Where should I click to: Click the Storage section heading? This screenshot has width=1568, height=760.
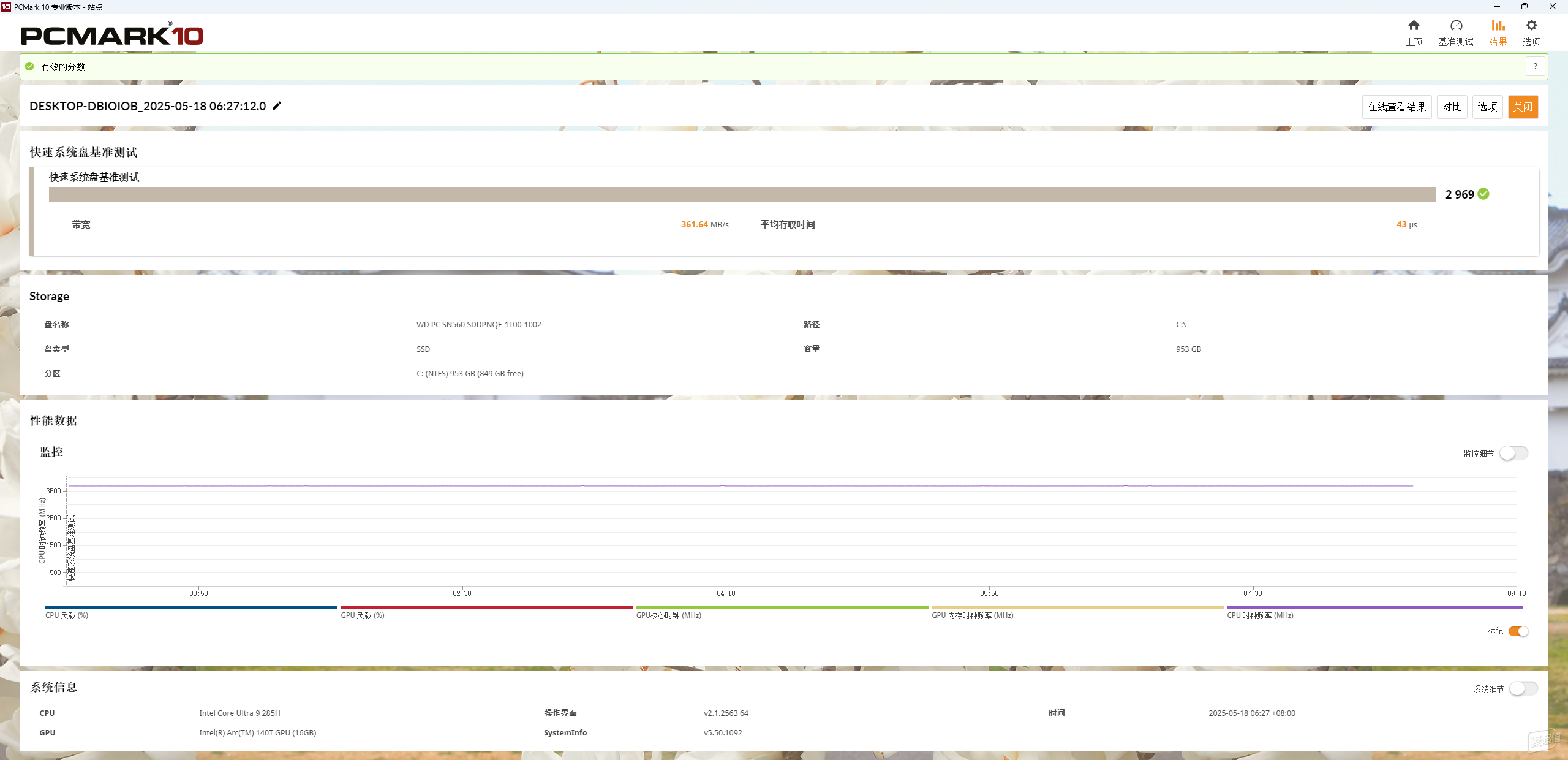[49, 296]
